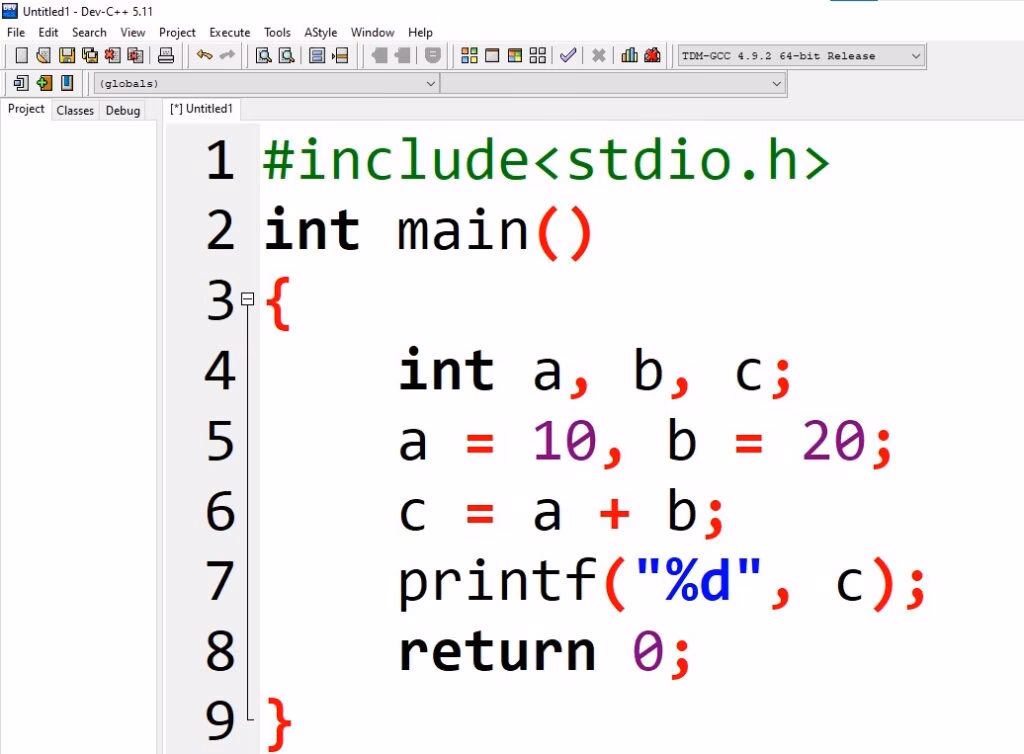Click the Go to line icon
The width and height of the screenshot is (1024, 754).
pos(340,55)
